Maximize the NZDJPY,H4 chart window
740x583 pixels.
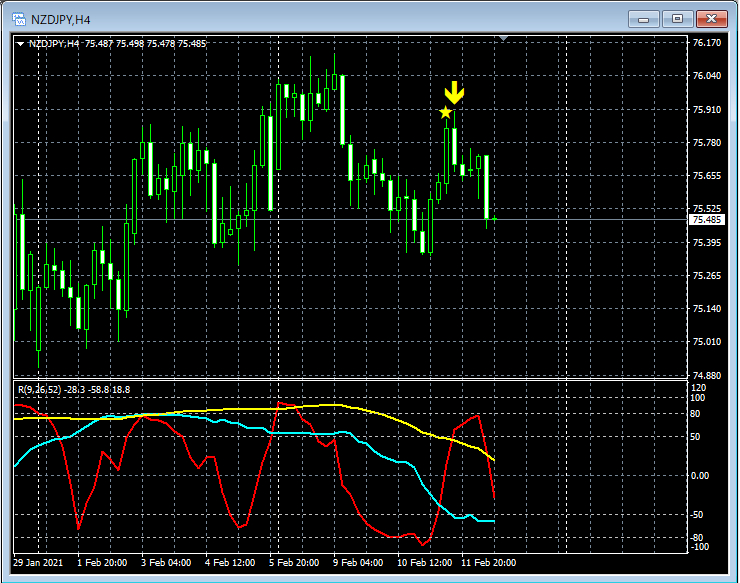(677, 19)
